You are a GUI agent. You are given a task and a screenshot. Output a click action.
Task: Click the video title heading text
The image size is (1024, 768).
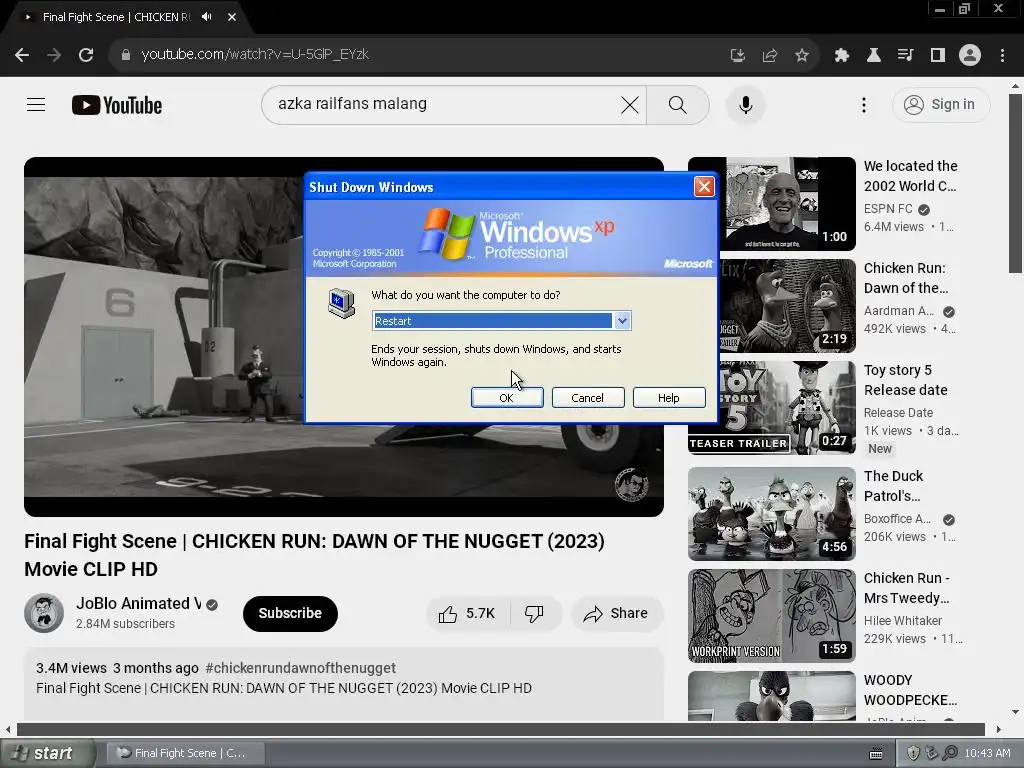click(x=314, y=555)
